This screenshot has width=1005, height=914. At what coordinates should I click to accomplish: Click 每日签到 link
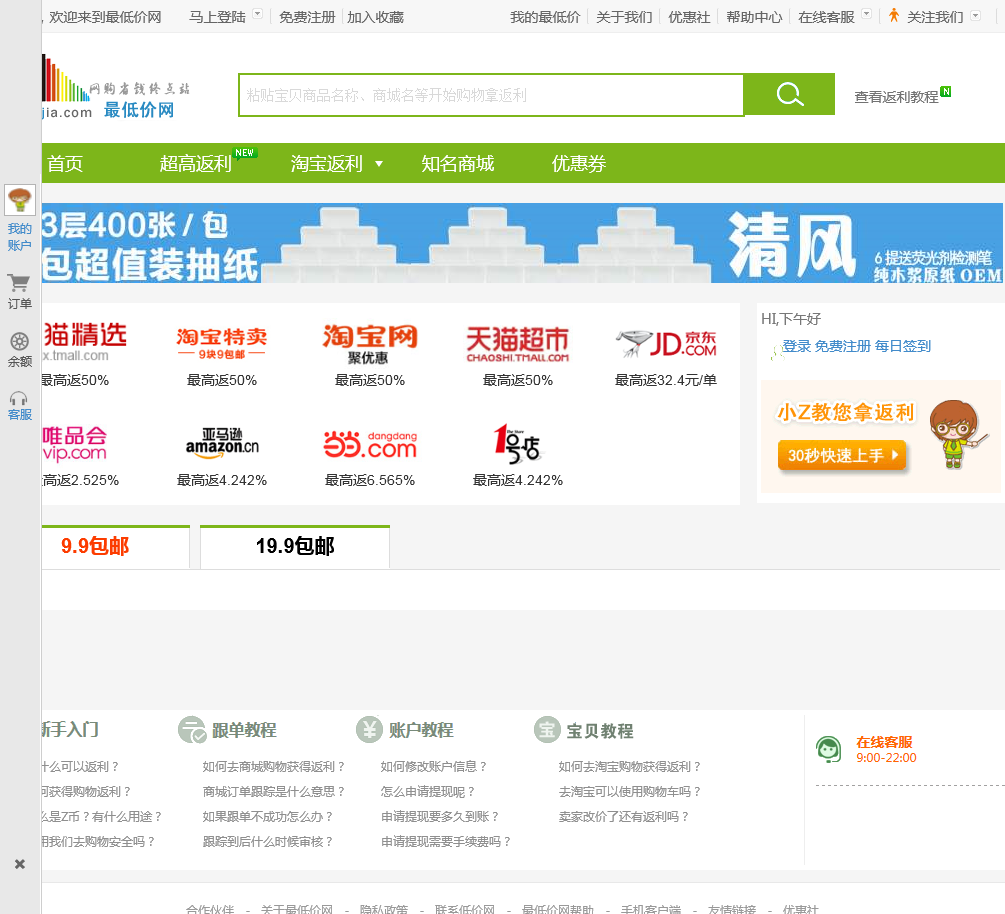tap(902, 346)
